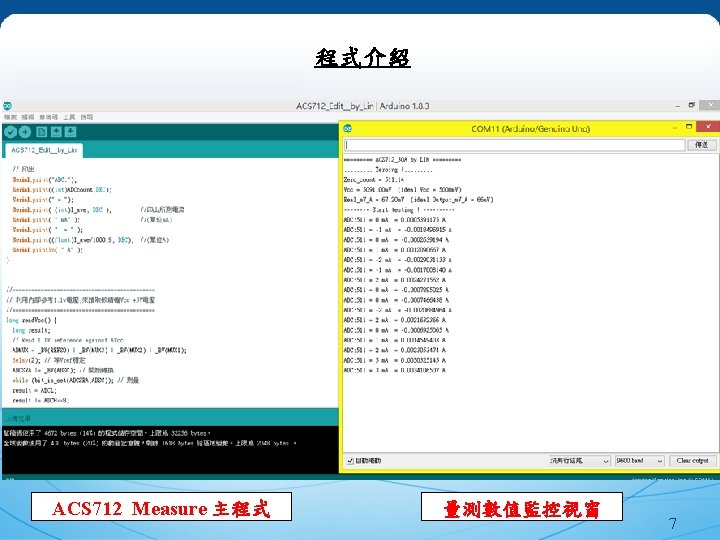This screenshot has height=540, width=720.
Task: Click the 'while (bit_is_set' code line
Action: click(x=75, y=380)
